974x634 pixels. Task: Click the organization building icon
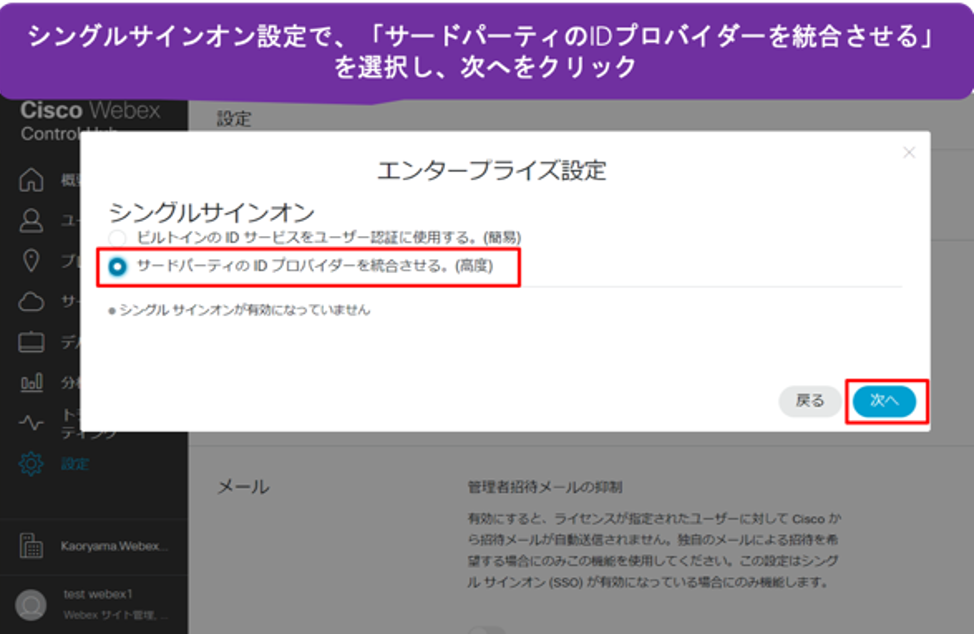click(x=32, y=547)
